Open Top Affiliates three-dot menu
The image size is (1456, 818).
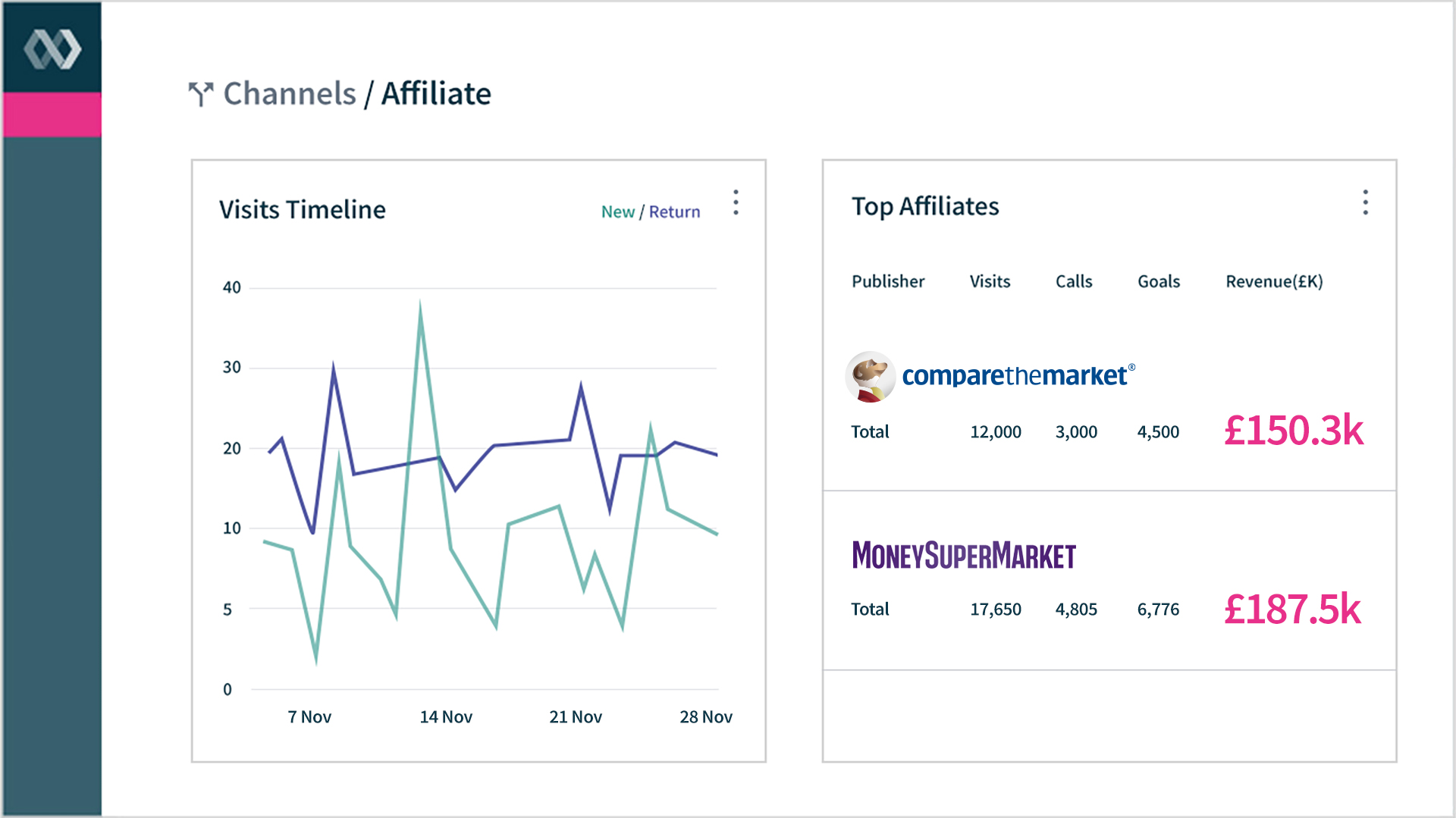1365,202
